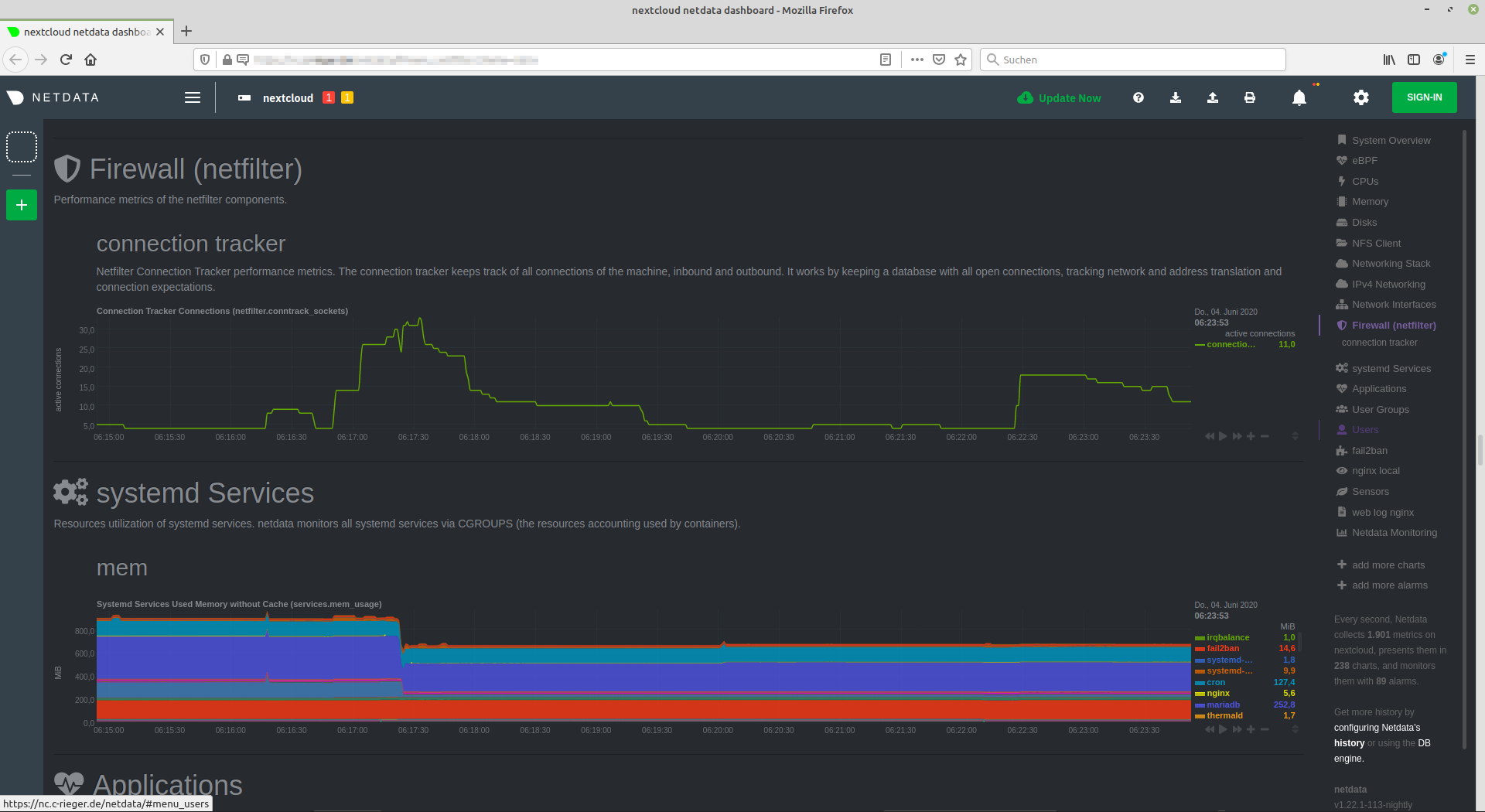Open Network Interfaces section

[x=1387, y=305]
